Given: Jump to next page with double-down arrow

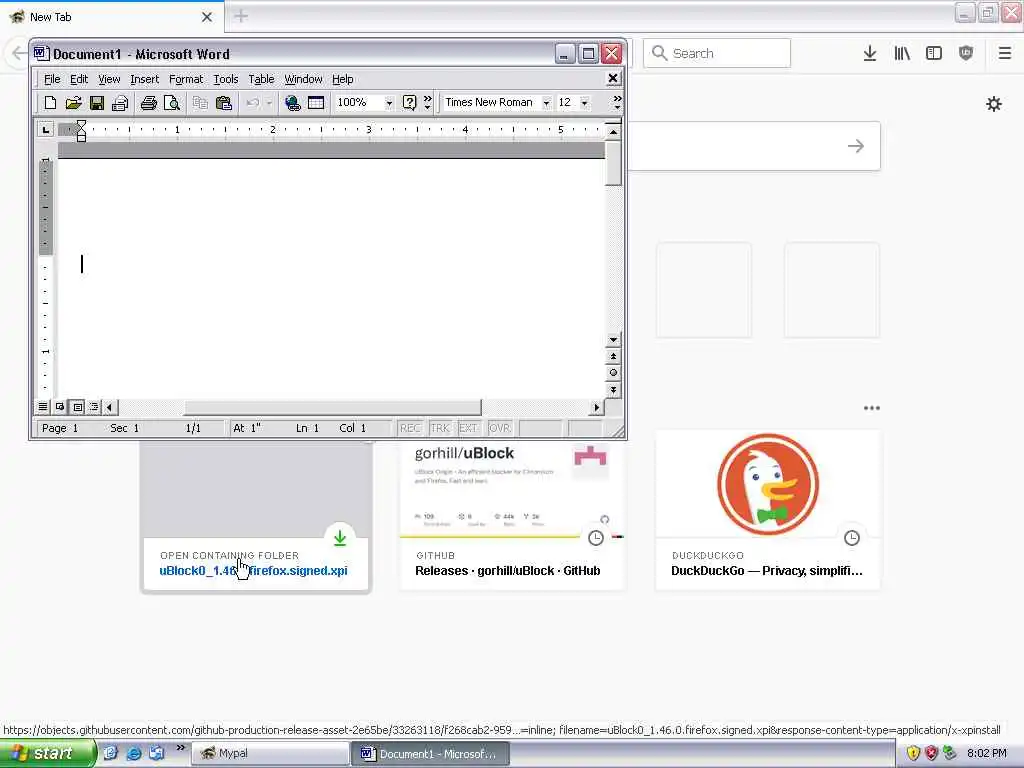Looking at the screenshot, I should point(613,390).
